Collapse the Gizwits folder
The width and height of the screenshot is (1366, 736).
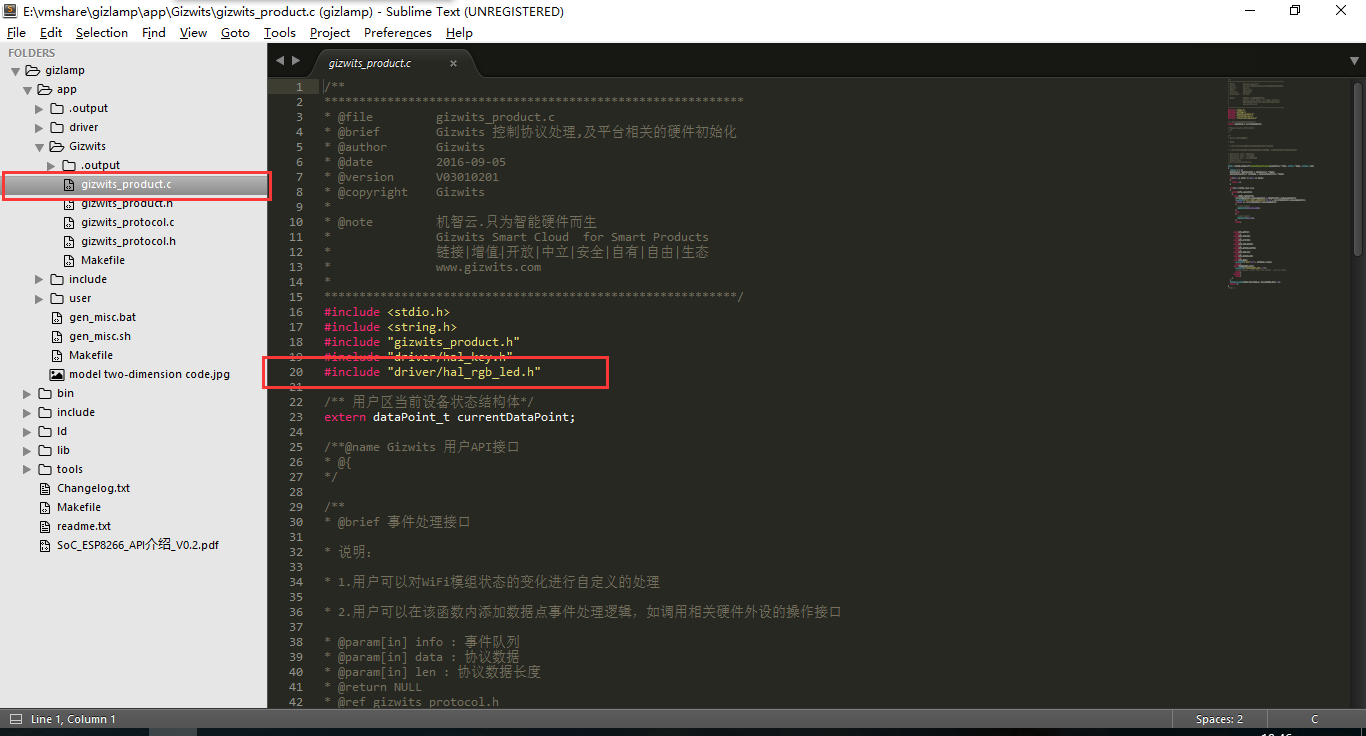[x=40, y=147]
